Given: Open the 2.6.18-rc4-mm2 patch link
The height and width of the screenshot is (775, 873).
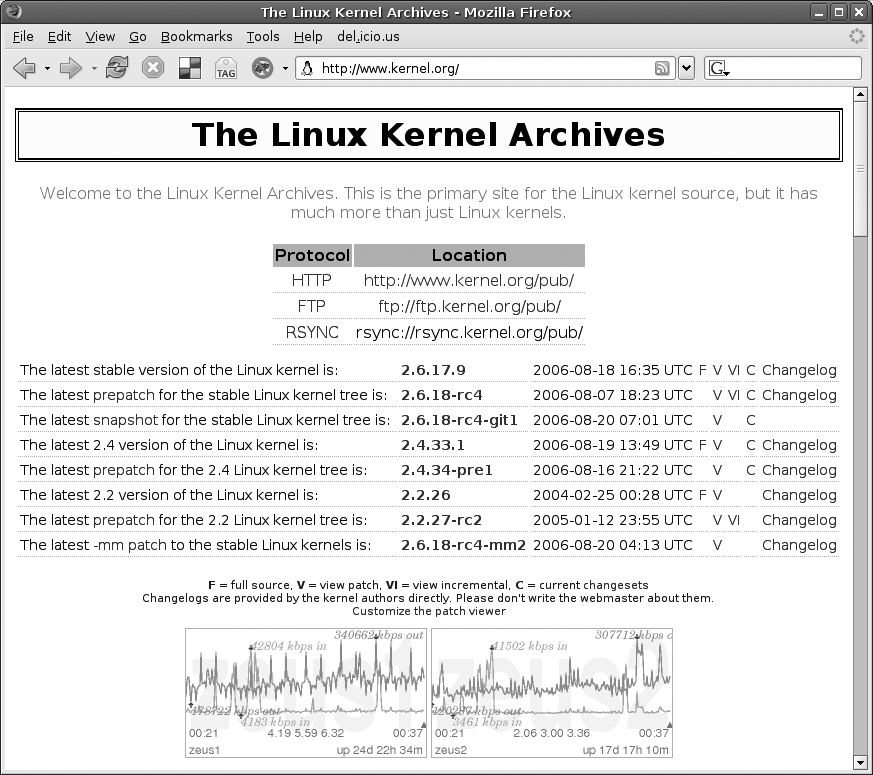Looking at the screenshot, I should 463,546.
